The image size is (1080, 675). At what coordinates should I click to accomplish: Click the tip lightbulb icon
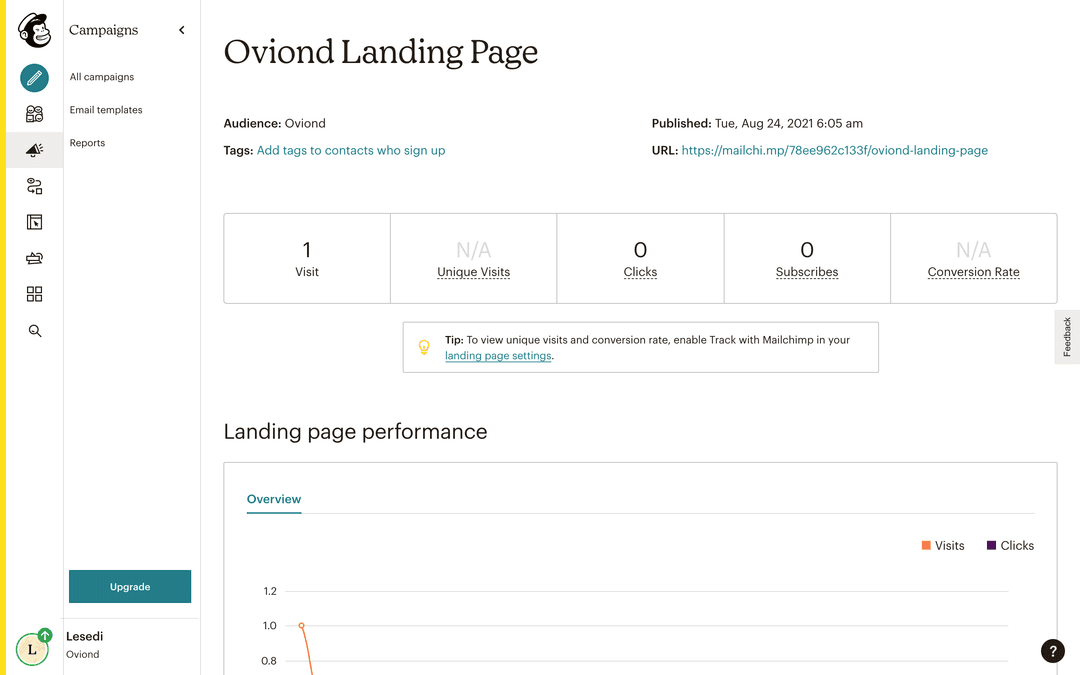pyautogui.click(x=424, y=347)
